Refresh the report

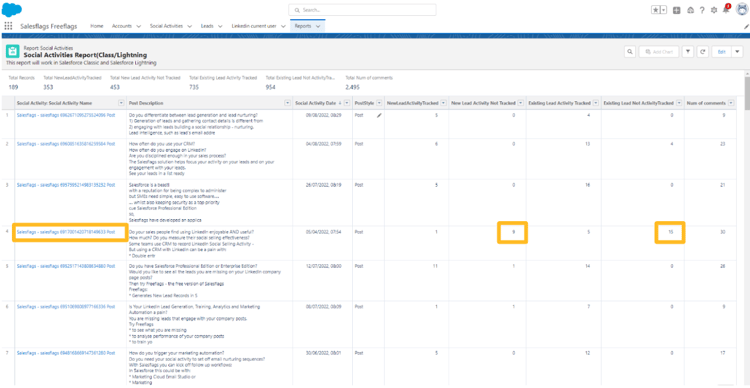[x=702, y=52]
